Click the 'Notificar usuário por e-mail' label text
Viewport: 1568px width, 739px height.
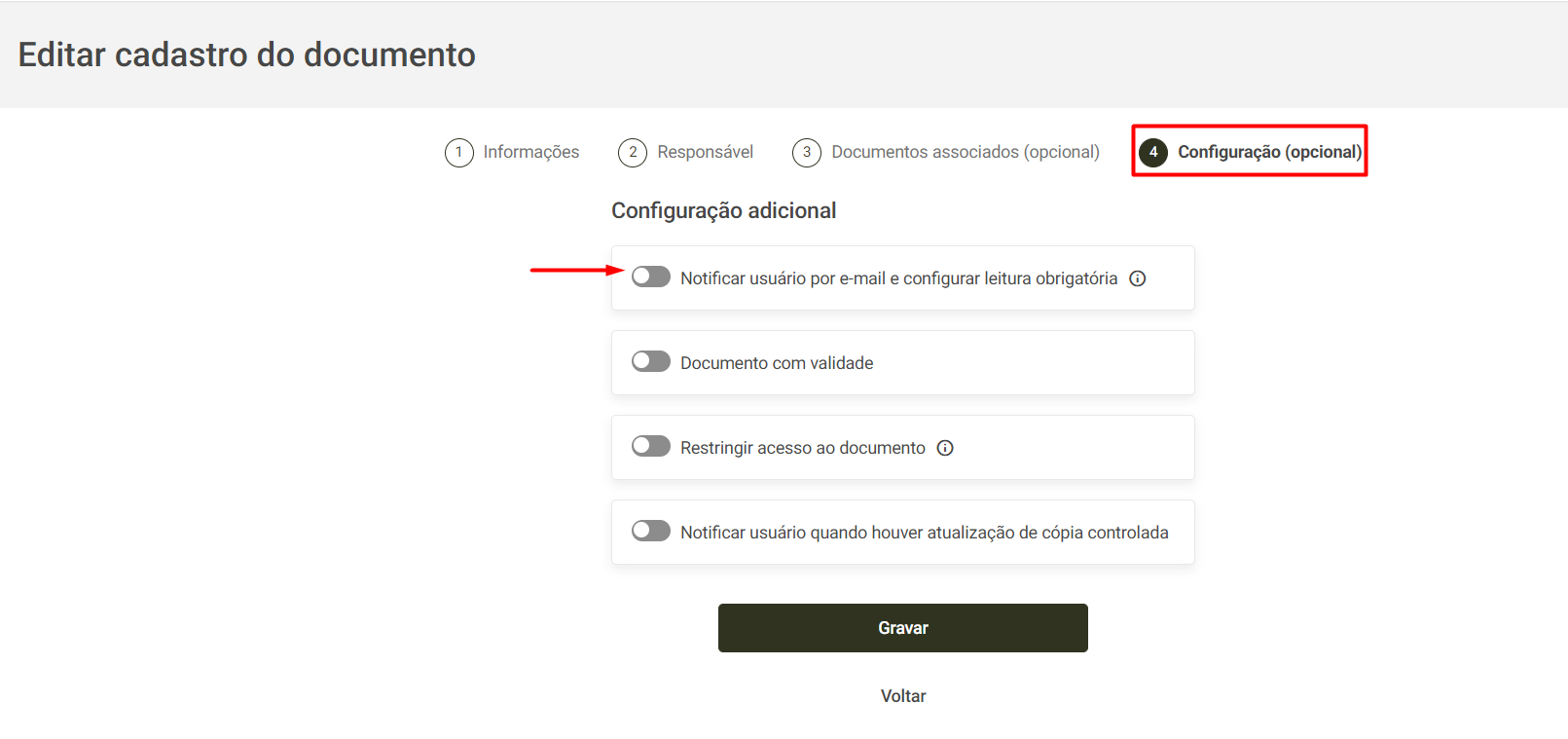coord(783,278)
